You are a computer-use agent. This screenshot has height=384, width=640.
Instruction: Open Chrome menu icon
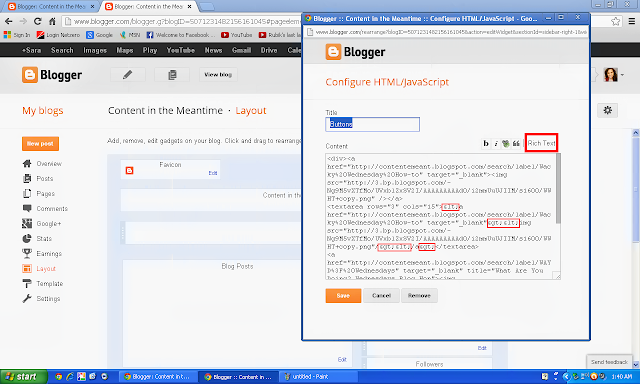[x=631, y=21]
